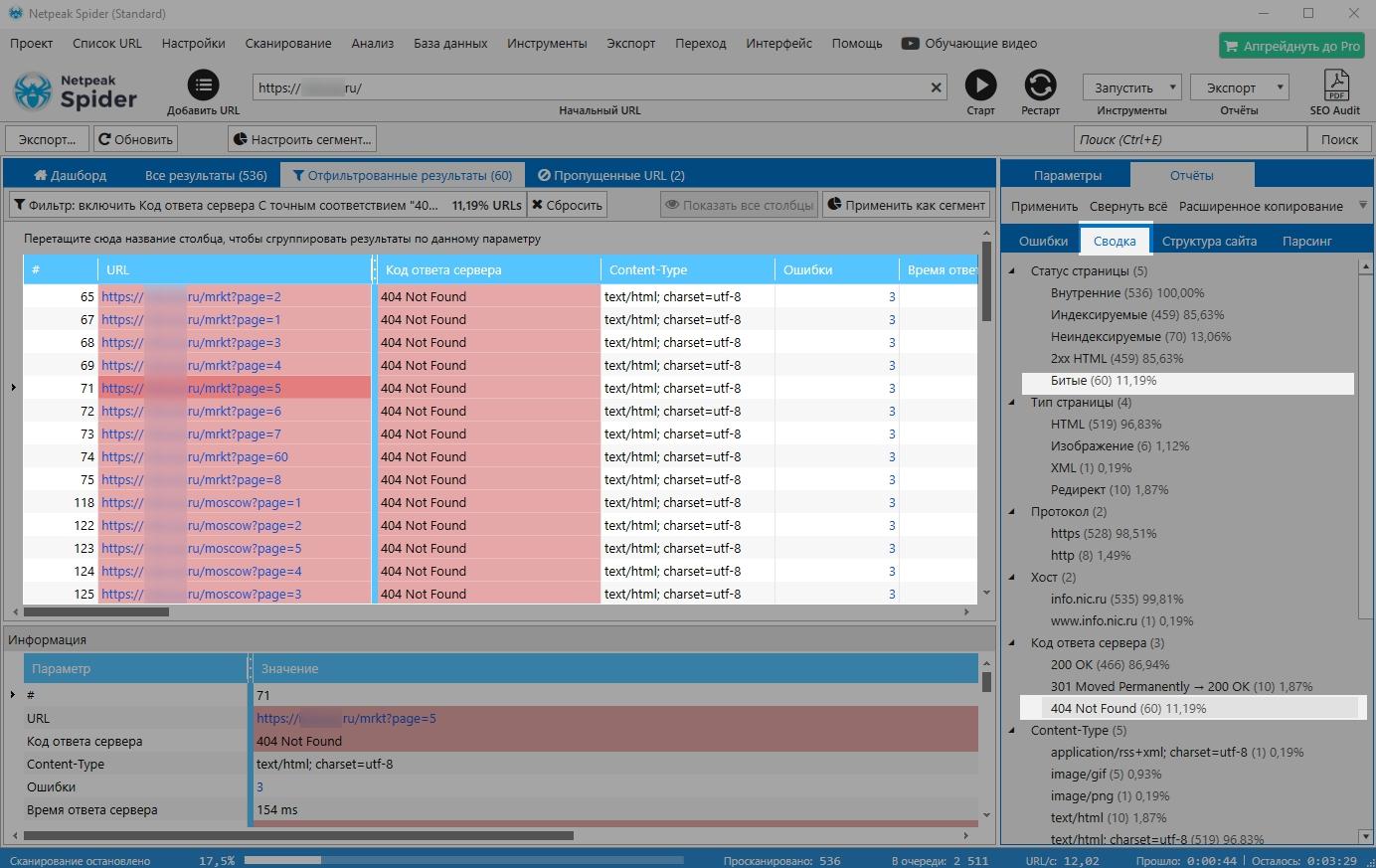Click the Рестарт restart icon

[x=1040, y=86]
